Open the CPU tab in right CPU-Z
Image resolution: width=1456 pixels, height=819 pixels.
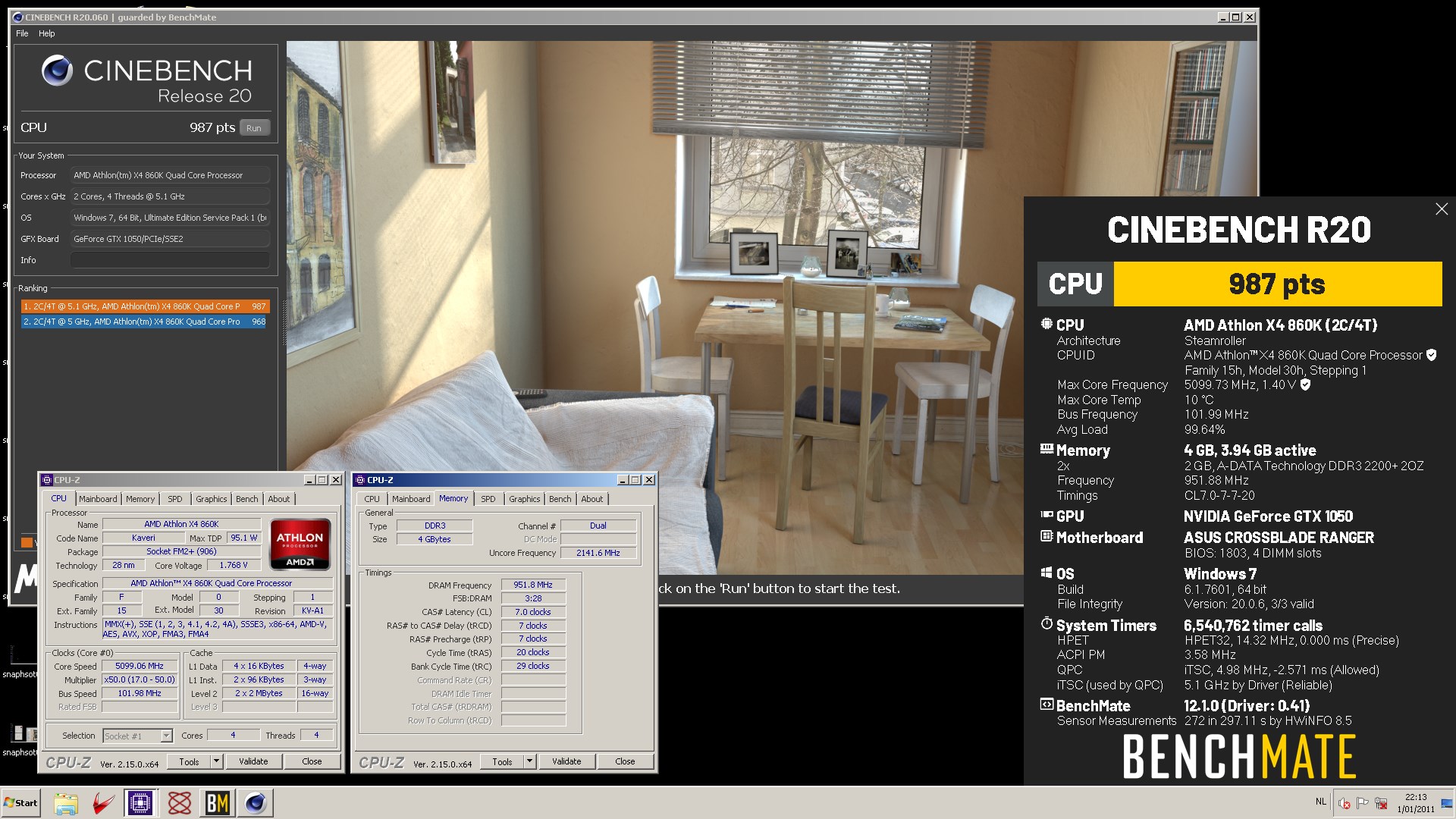[x=372, y=499]
